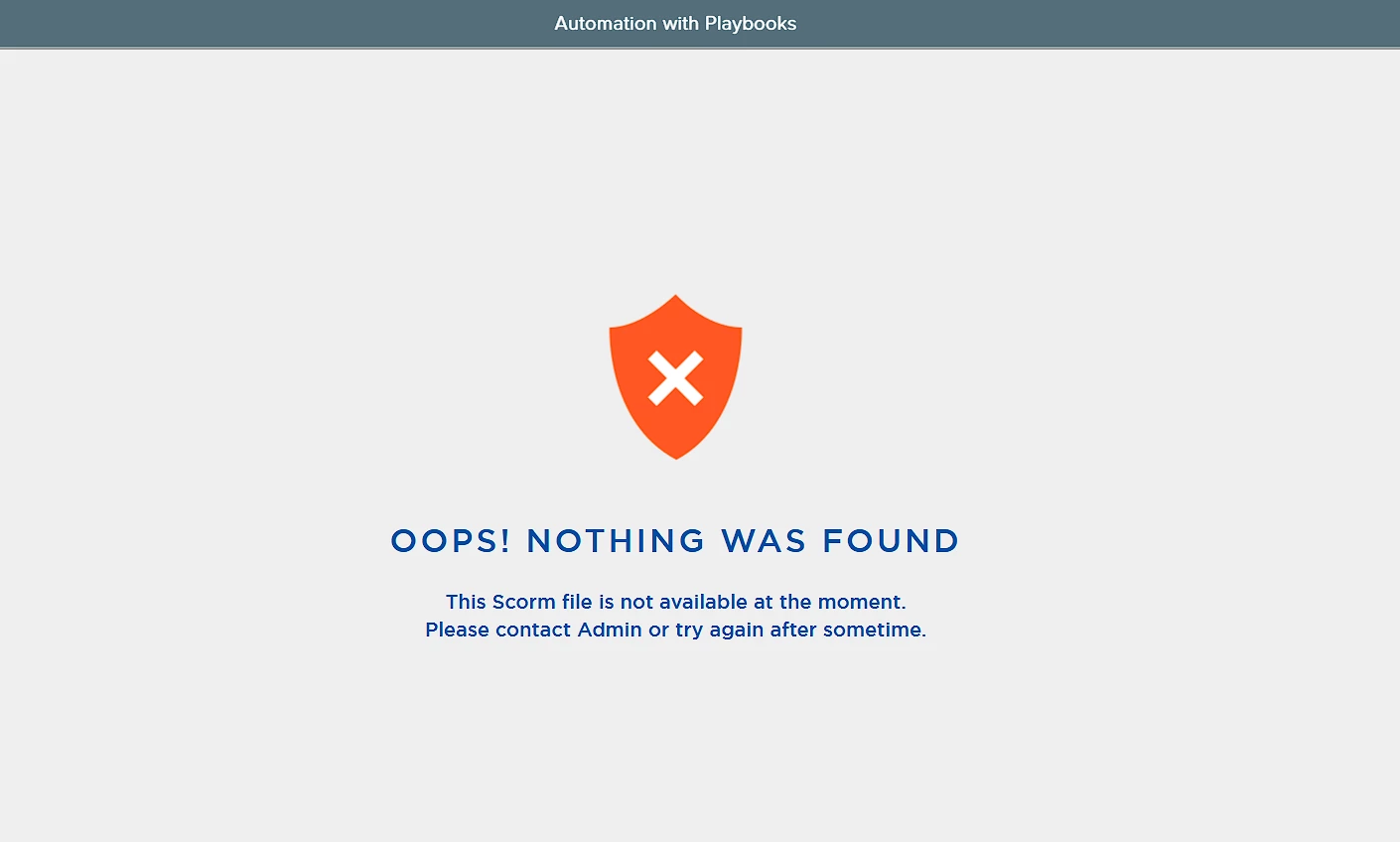Click the orange shield error icon
1400x842 pixels.
675,376
